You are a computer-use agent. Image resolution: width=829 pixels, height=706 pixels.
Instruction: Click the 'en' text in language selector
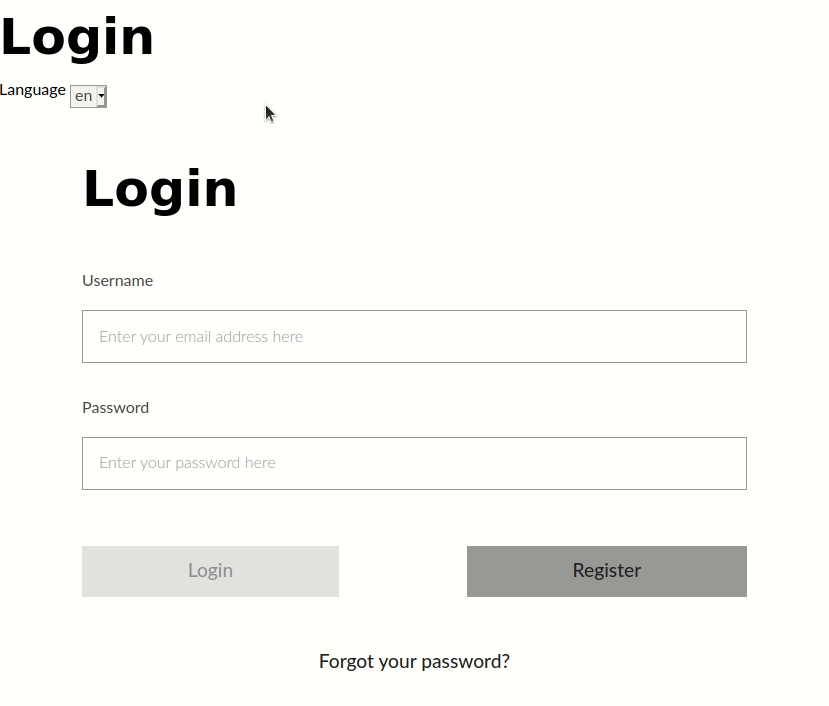tap(83, 96)
